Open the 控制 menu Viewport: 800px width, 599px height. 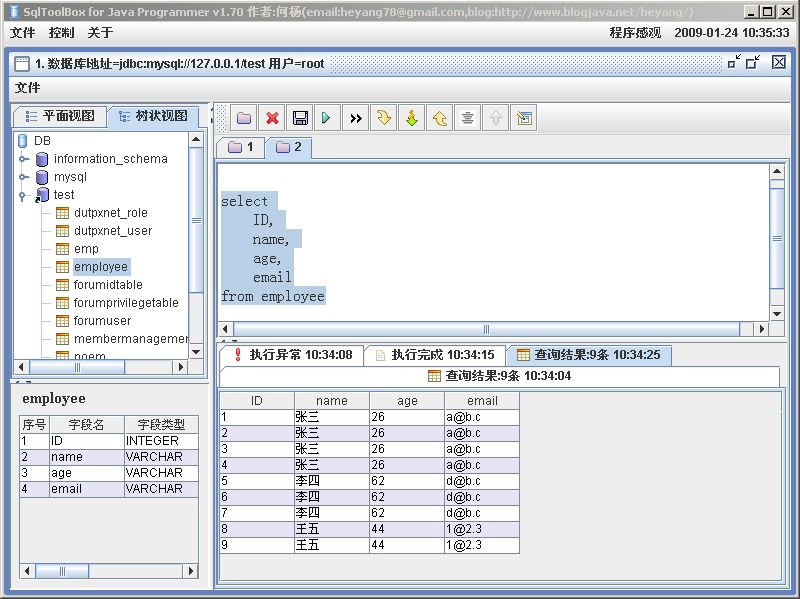point(61,33)
